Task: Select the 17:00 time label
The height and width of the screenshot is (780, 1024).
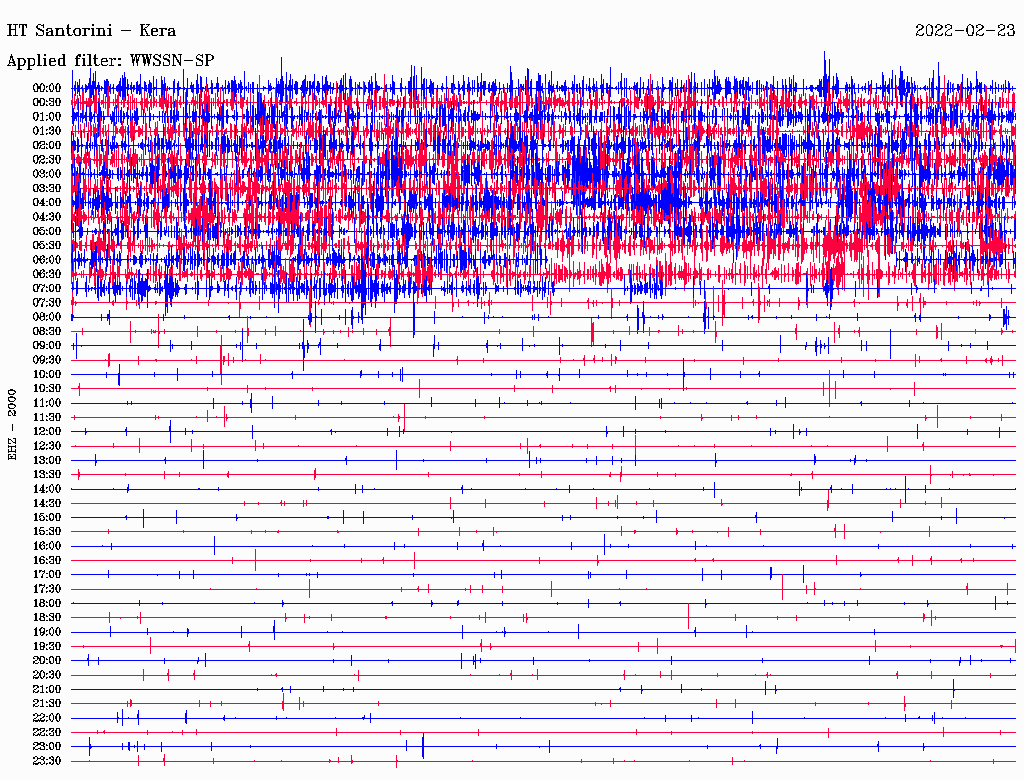Action: click(47, 575)
